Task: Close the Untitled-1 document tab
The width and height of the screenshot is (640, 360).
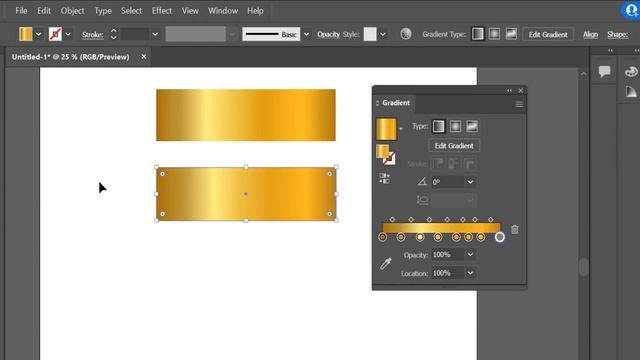Action: coord(144,57)
